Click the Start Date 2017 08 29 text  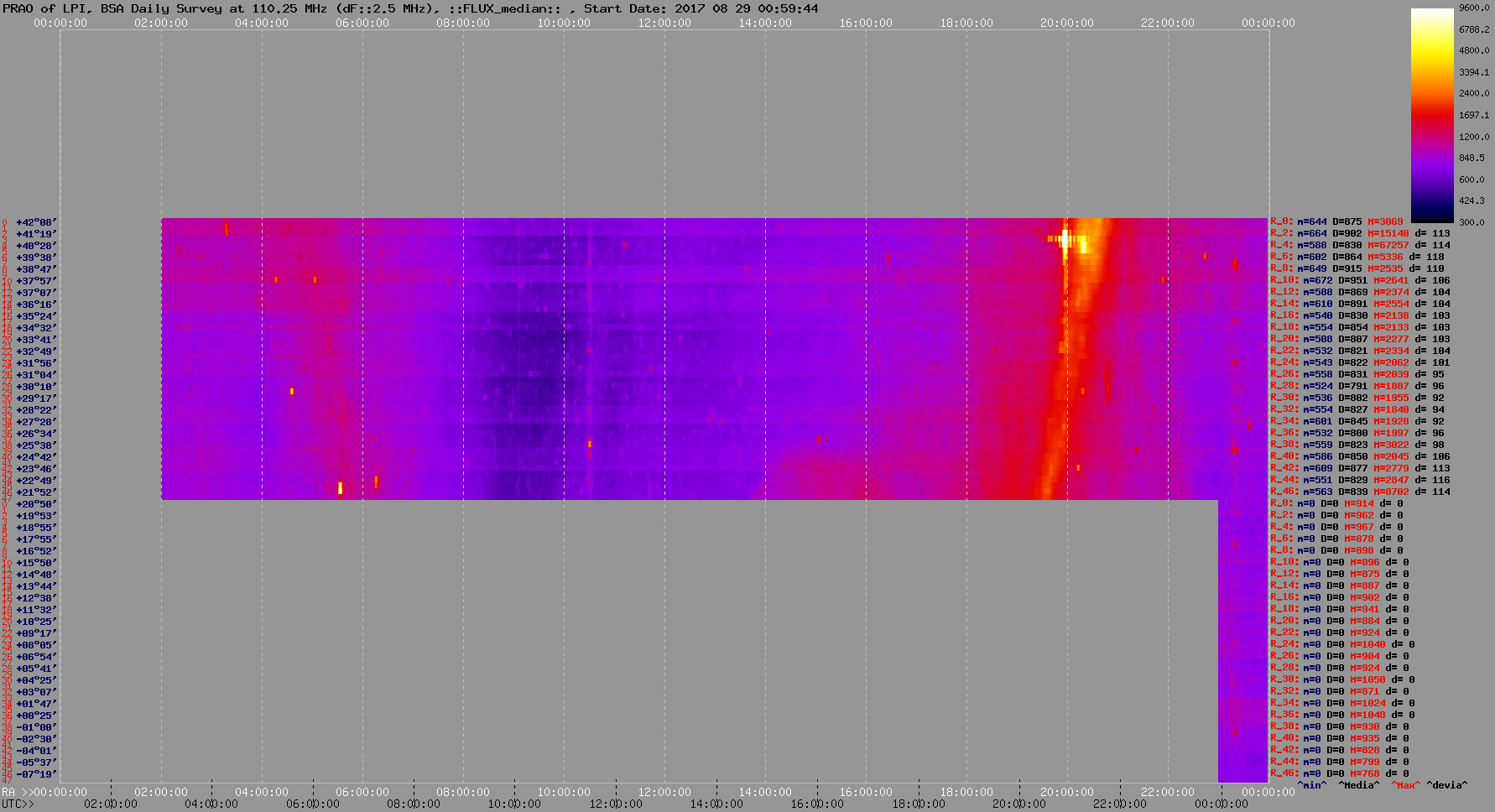pyautogui.click(x=701, y=8)
